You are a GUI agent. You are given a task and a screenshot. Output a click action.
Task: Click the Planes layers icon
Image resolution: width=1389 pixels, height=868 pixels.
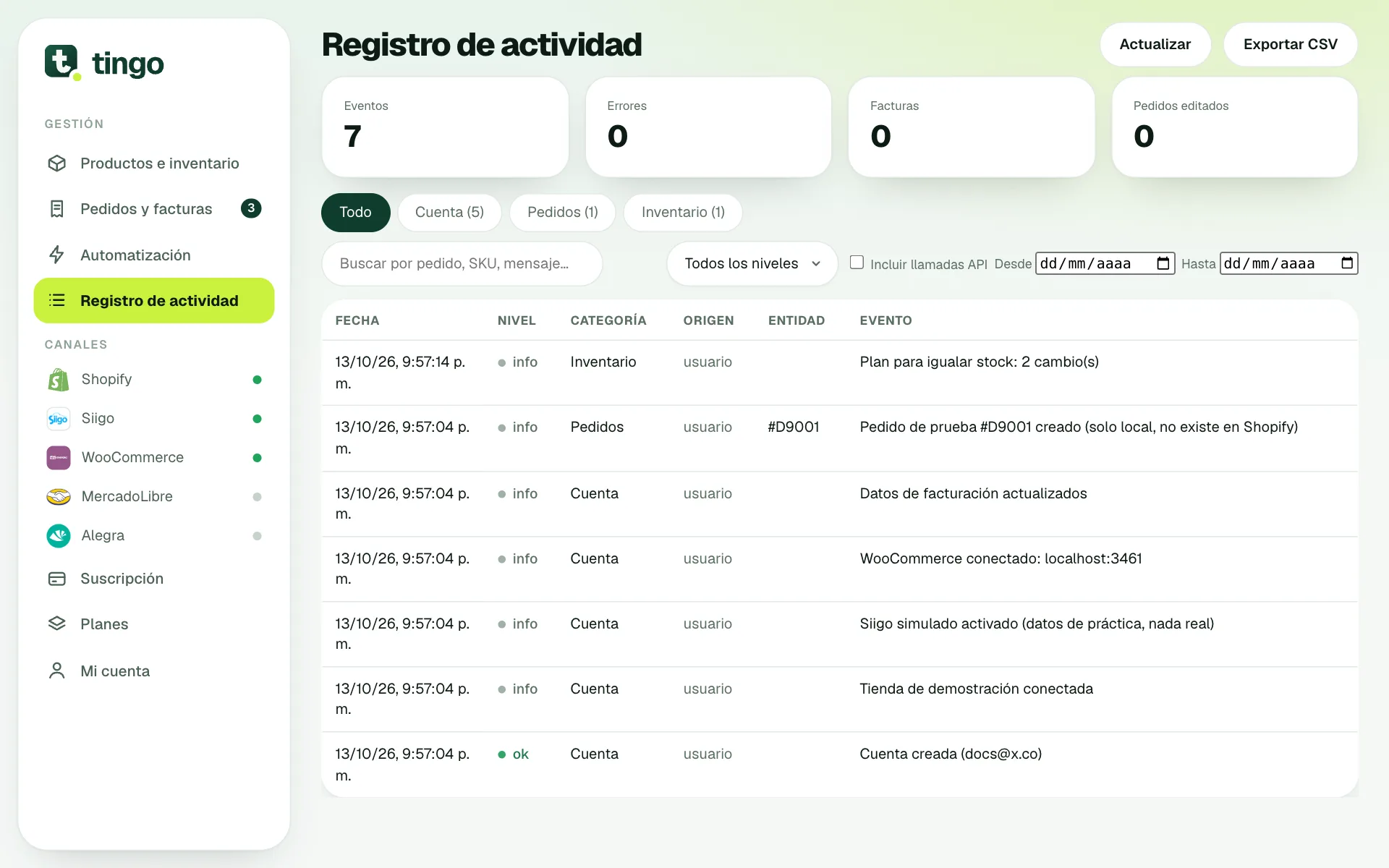(x=56, y=624)
